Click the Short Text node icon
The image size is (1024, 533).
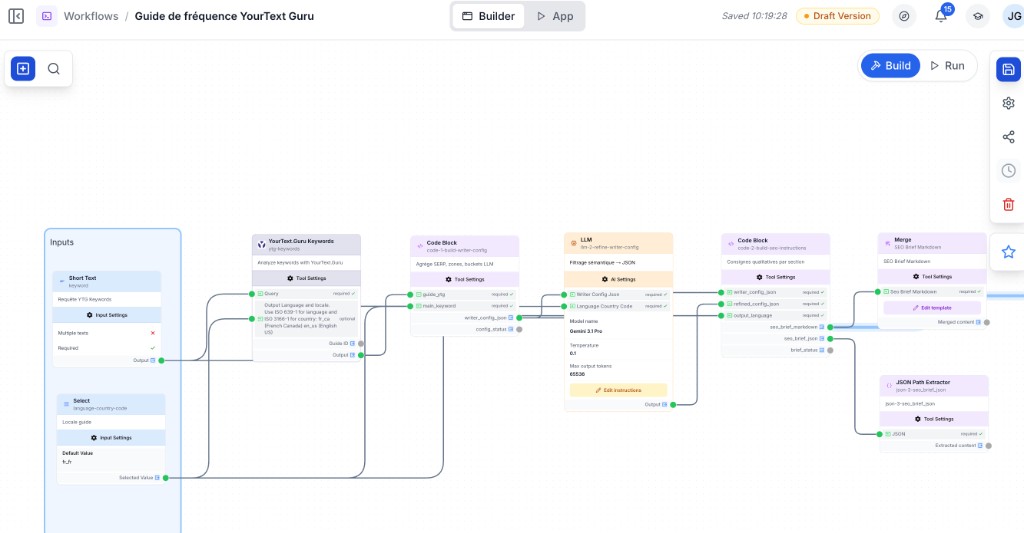[62, 281]
